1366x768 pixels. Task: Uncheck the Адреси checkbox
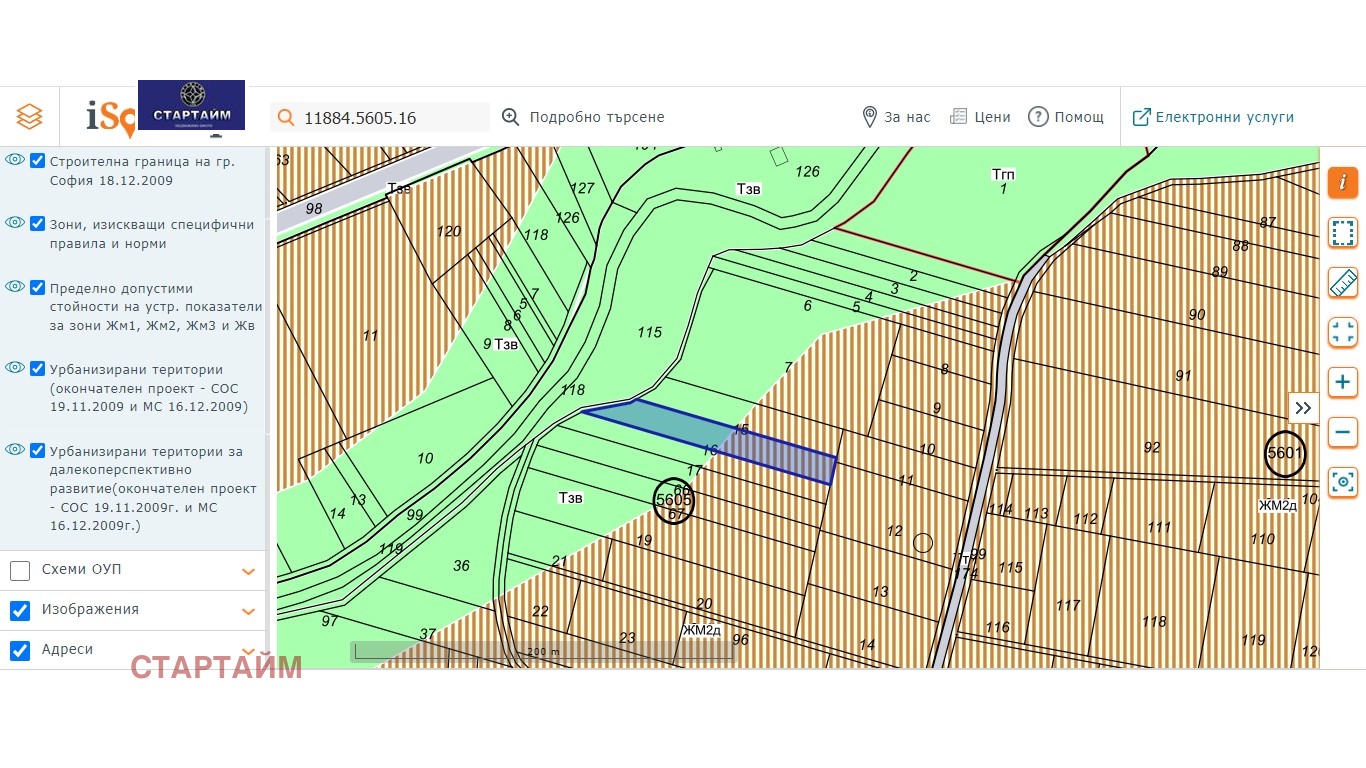20,650
